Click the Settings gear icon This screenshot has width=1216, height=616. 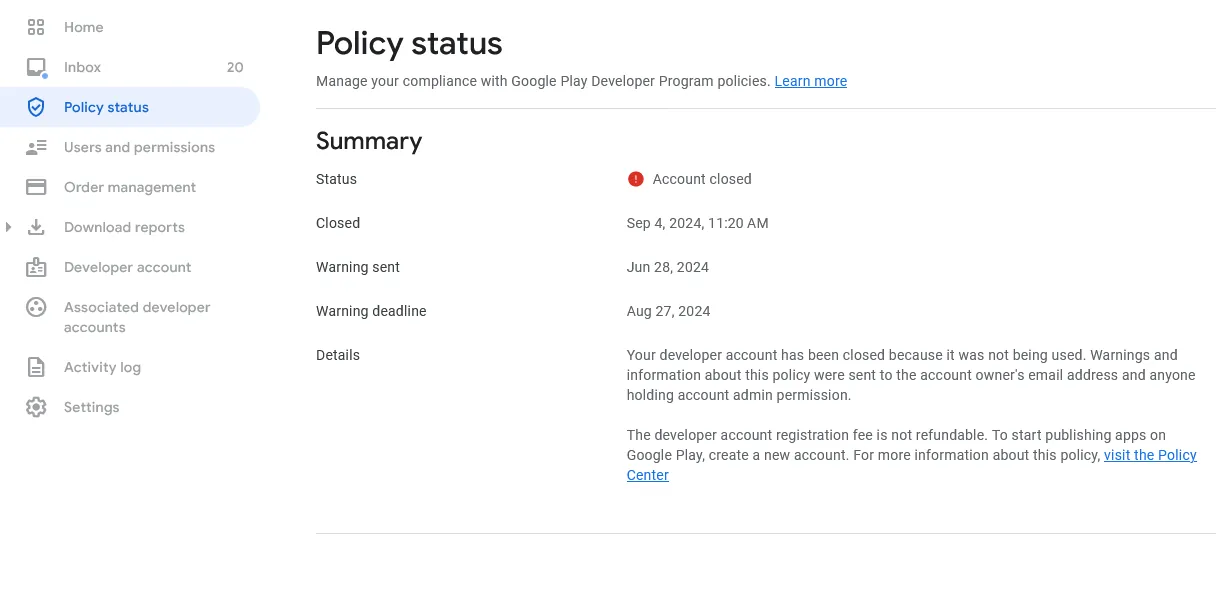(x=36, y=407)
